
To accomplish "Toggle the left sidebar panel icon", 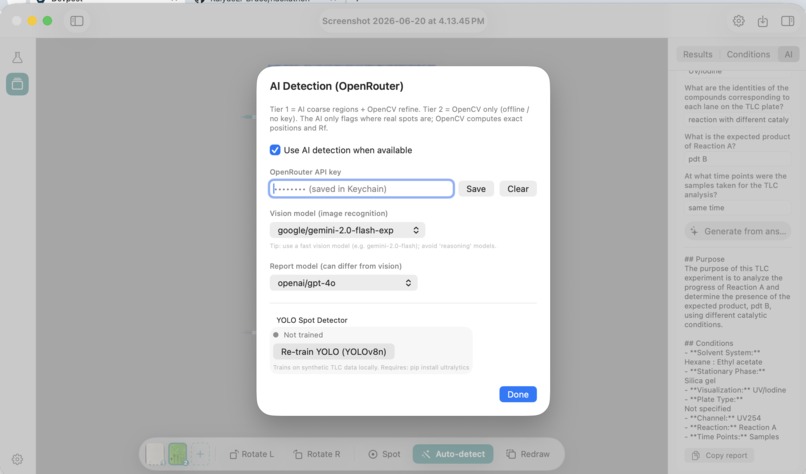I will (x=77, y=21).
